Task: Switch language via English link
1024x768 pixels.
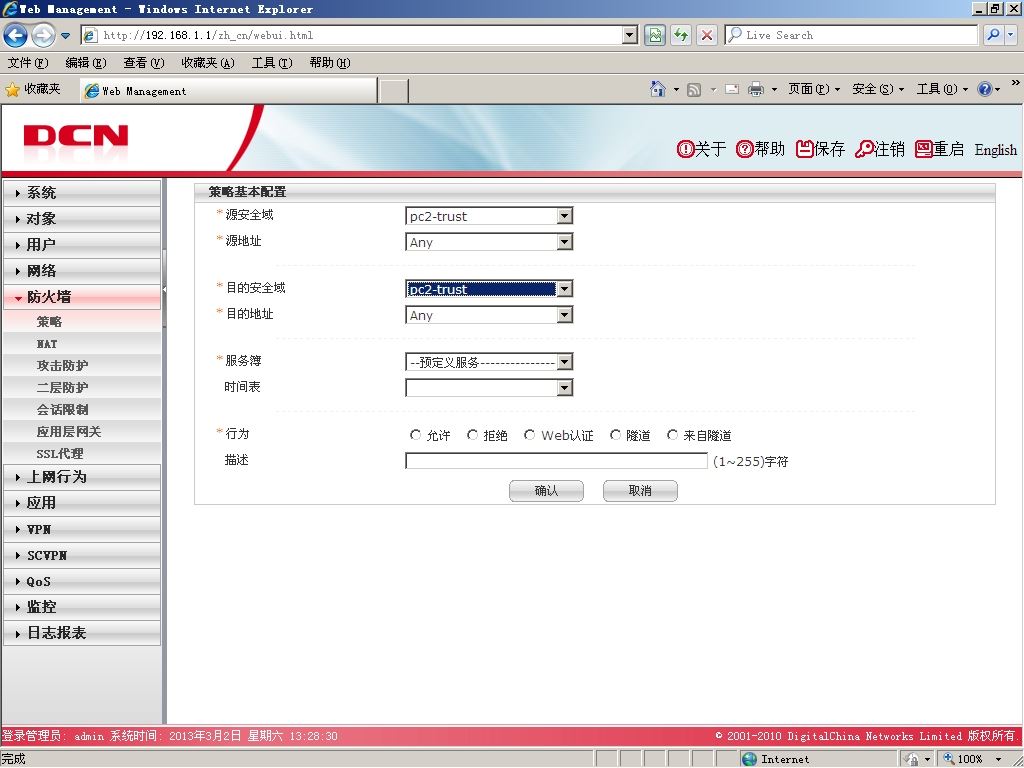Action: (995, 150)
